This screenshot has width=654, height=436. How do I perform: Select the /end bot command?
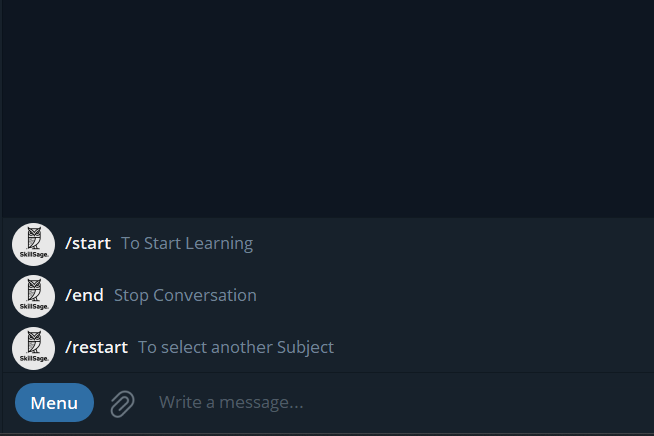84,296
